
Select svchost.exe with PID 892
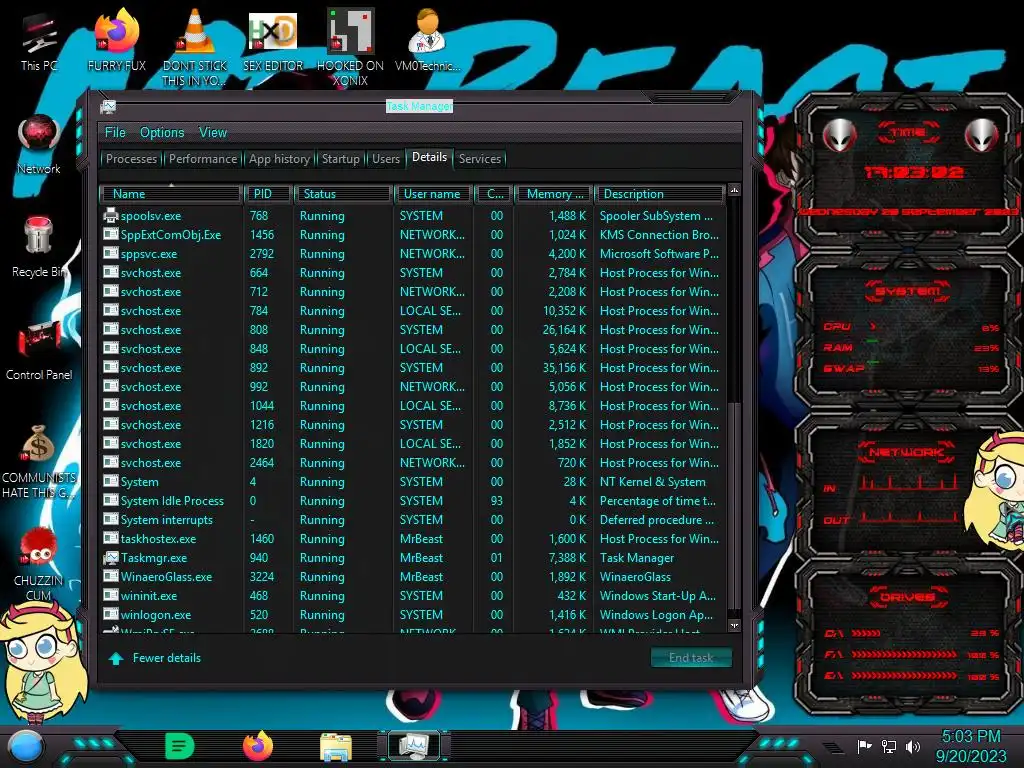[x=413, y=368]
